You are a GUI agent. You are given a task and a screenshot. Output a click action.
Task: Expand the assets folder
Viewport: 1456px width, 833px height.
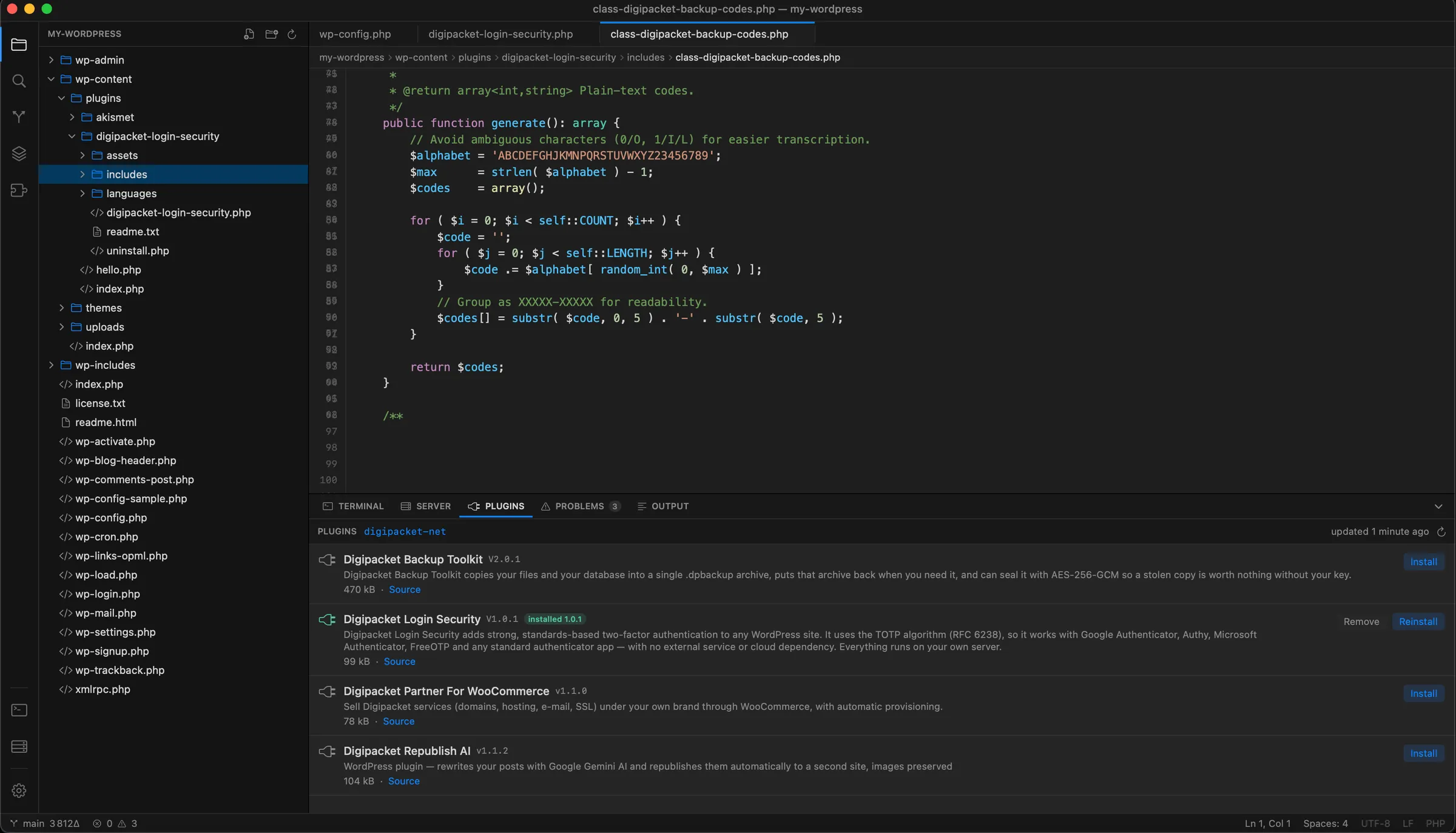point(82,155)
